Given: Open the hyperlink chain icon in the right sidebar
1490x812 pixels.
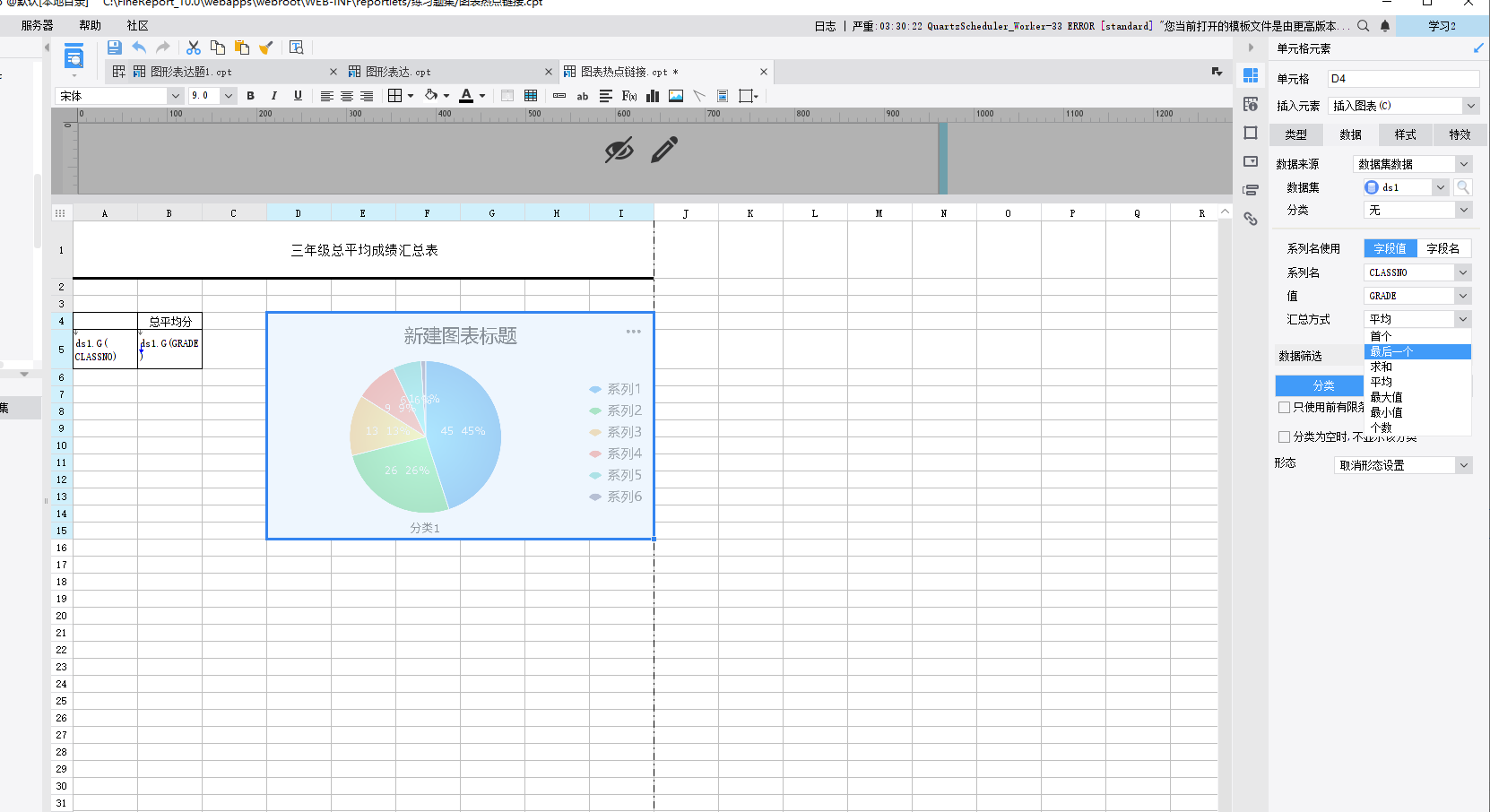Looking at the screenshot, I should pos(1251,219).
